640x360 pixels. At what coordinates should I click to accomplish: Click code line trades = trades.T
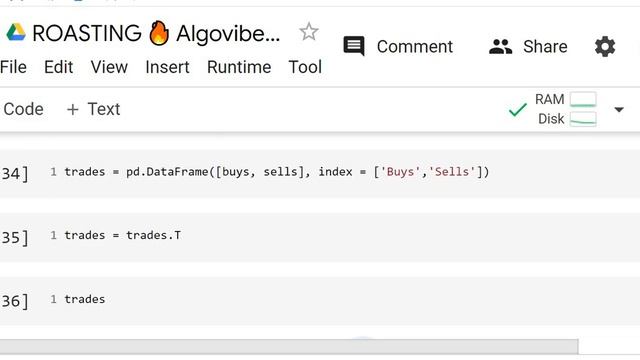point(122,236)
